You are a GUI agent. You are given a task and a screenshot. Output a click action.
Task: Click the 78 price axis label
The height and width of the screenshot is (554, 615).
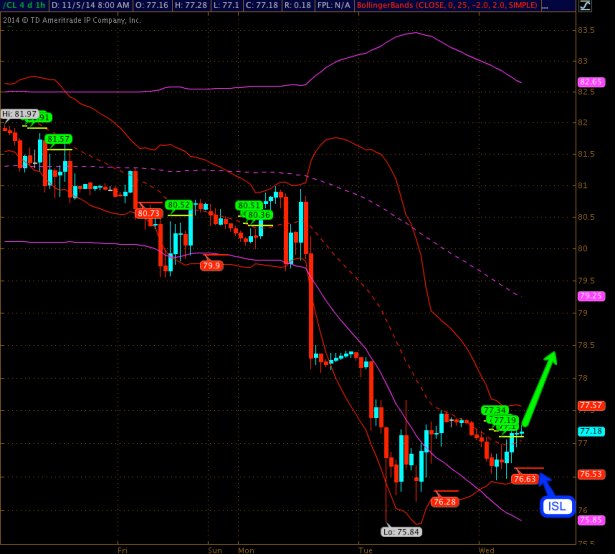tap(583, 378)
